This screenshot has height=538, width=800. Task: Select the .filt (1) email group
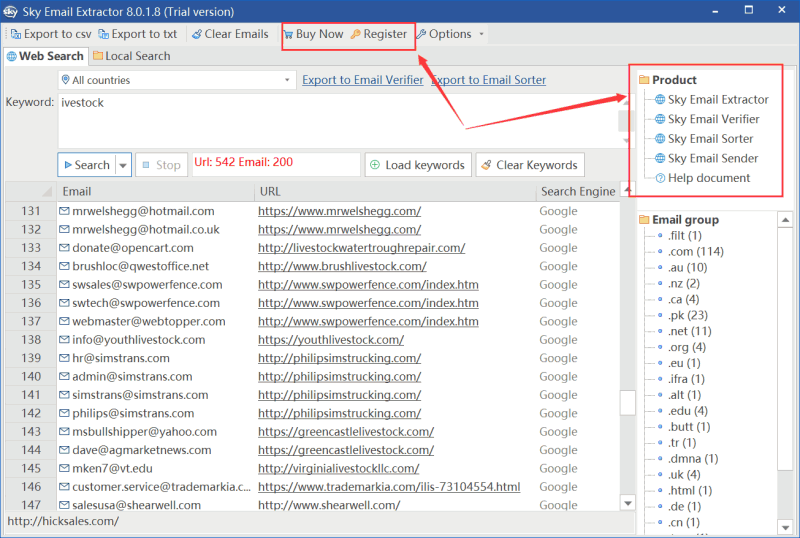click(x=685, y=236)
